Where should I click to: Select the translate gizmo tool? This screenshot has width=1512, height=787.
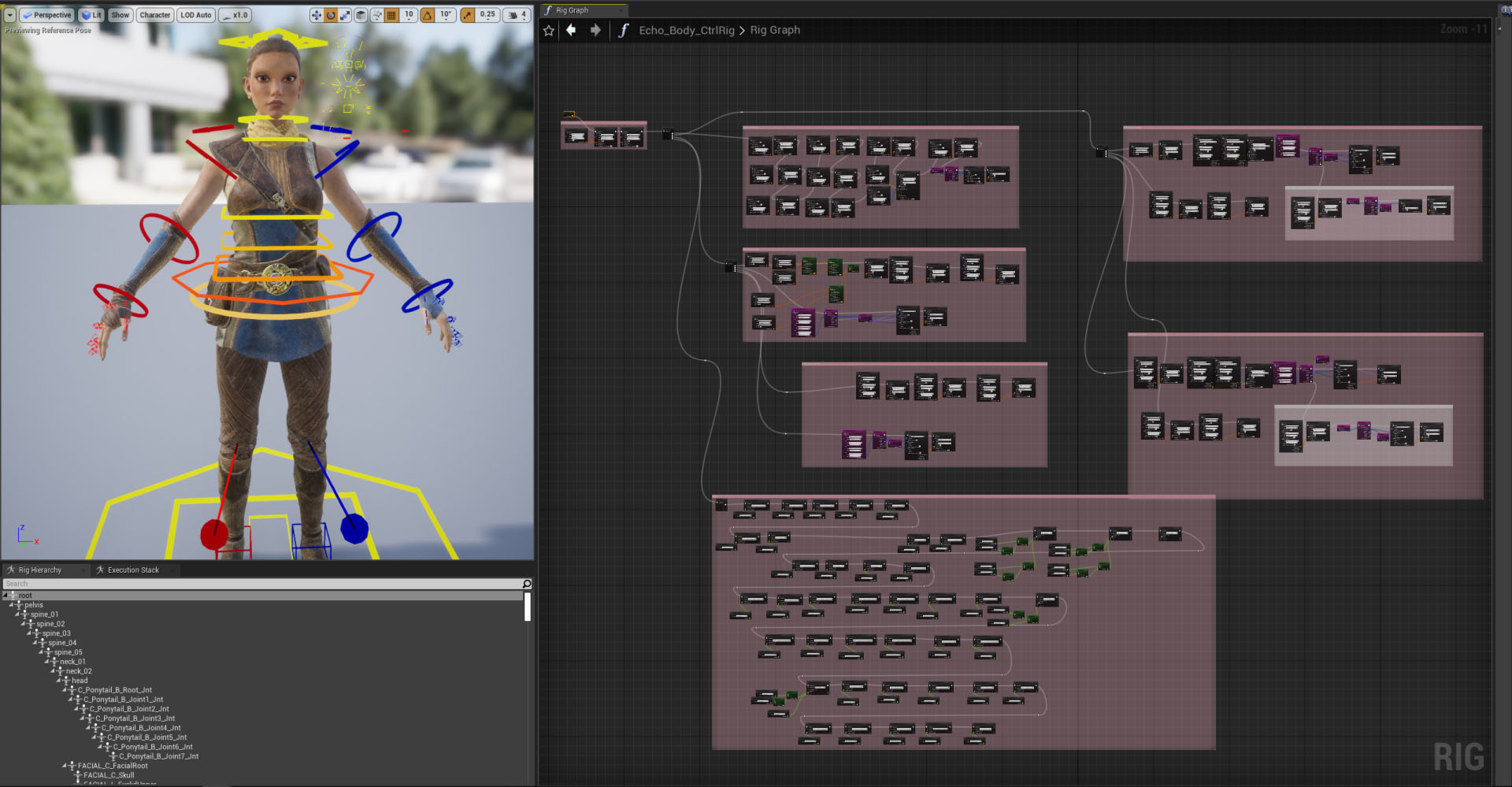316,15
